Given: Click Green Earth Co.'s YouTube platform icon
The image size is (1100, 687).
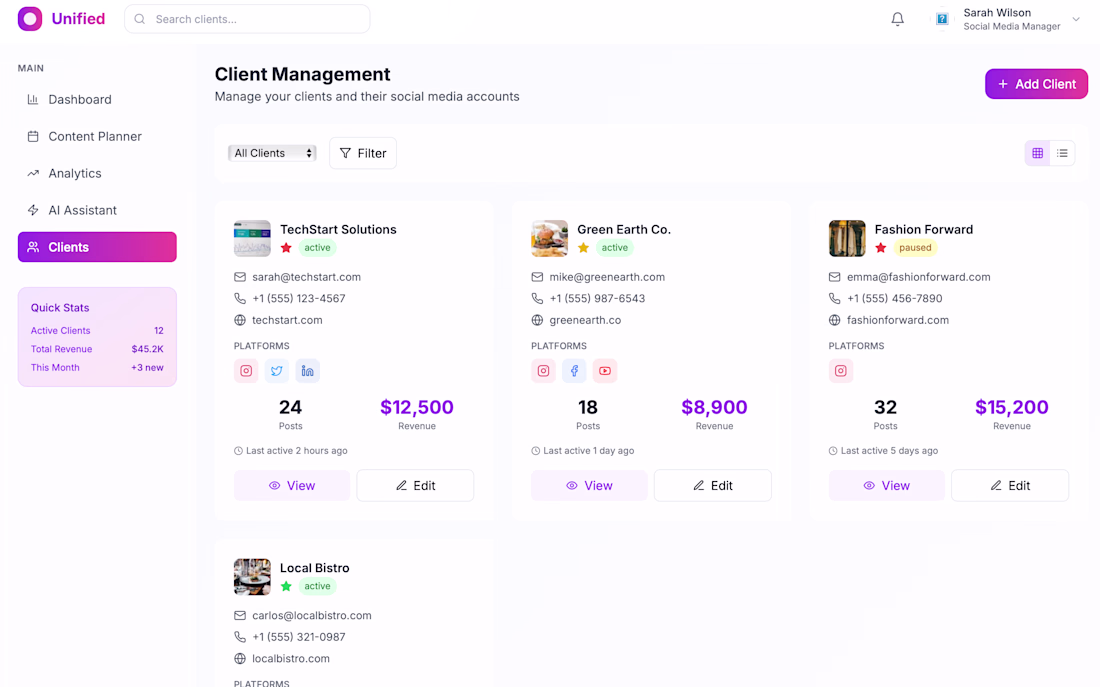Looking at the screenshot, I should 604,371.
